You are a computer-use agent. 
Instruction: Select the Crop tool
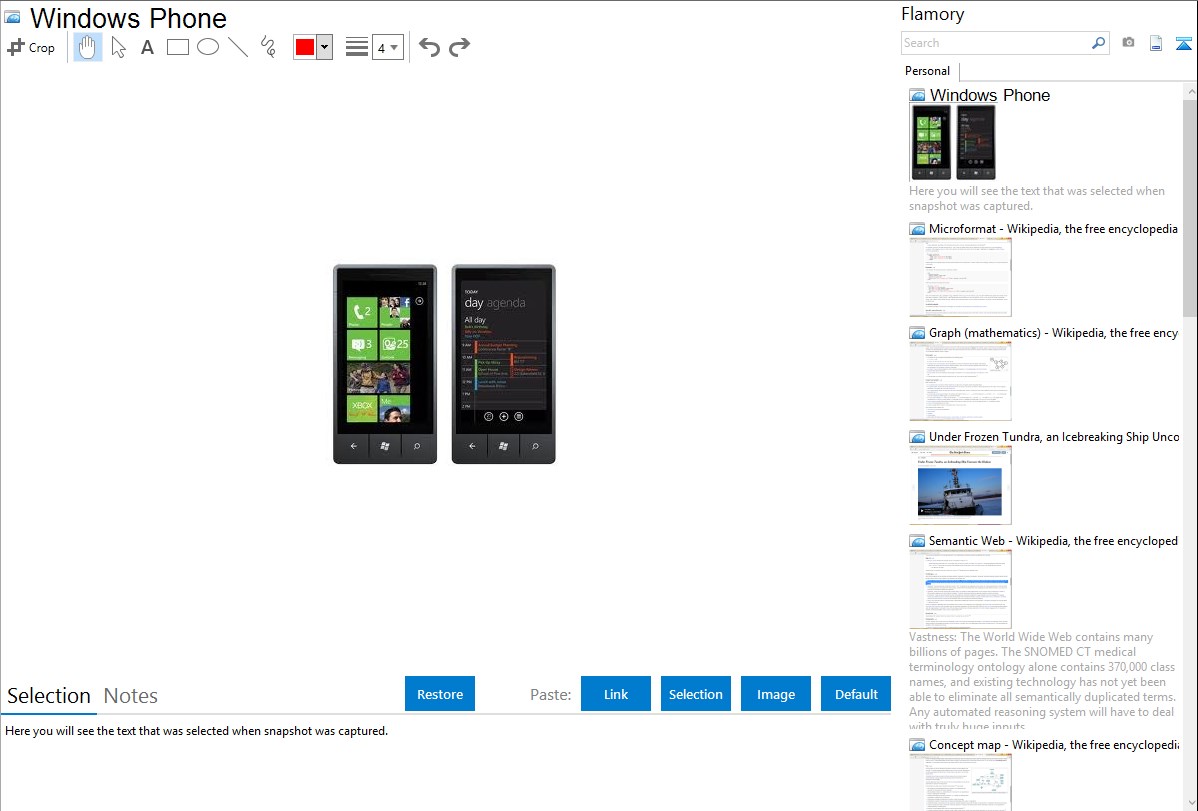pos(31,47)
